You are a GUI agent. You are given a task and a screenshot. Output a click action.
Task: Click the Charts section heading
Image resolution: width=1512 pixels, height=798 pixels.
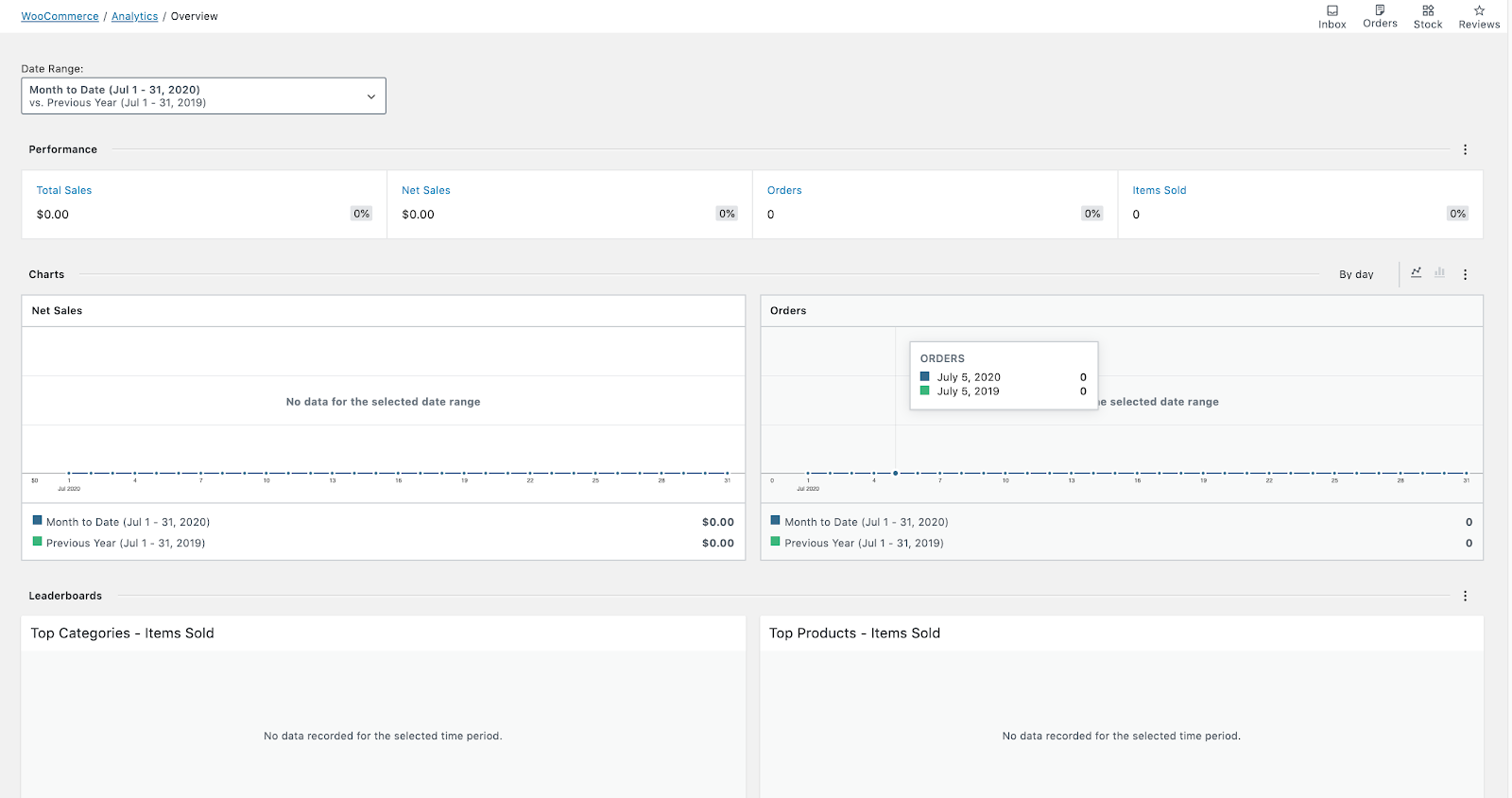click(x=46, y=274)
